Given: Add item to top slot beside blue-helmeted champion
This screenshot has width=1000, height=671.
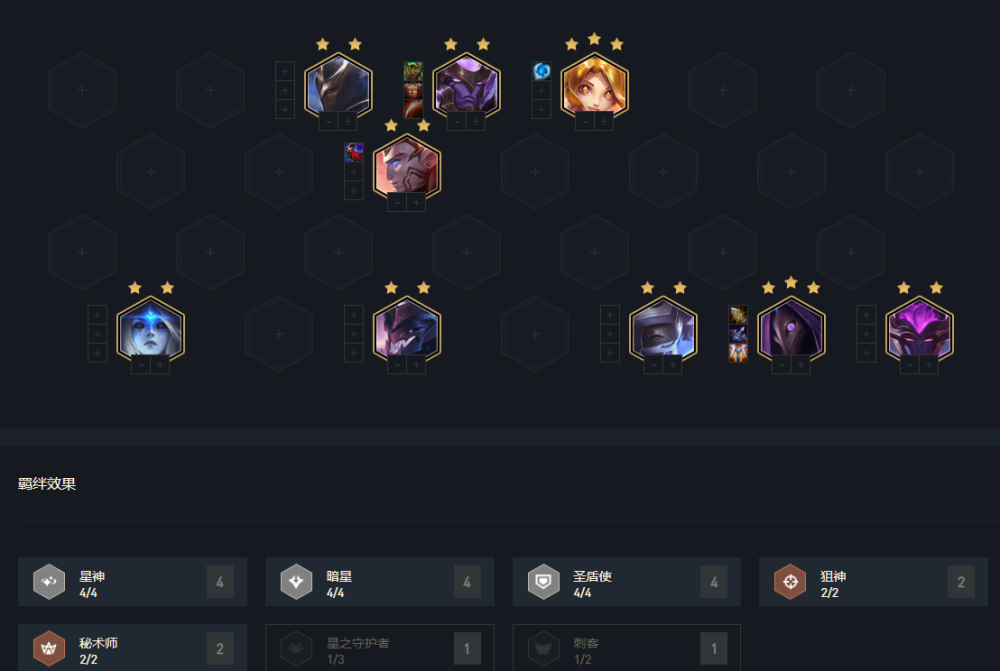Looking at the screenshot, I should pyautogui.click(x=285, y=71).
